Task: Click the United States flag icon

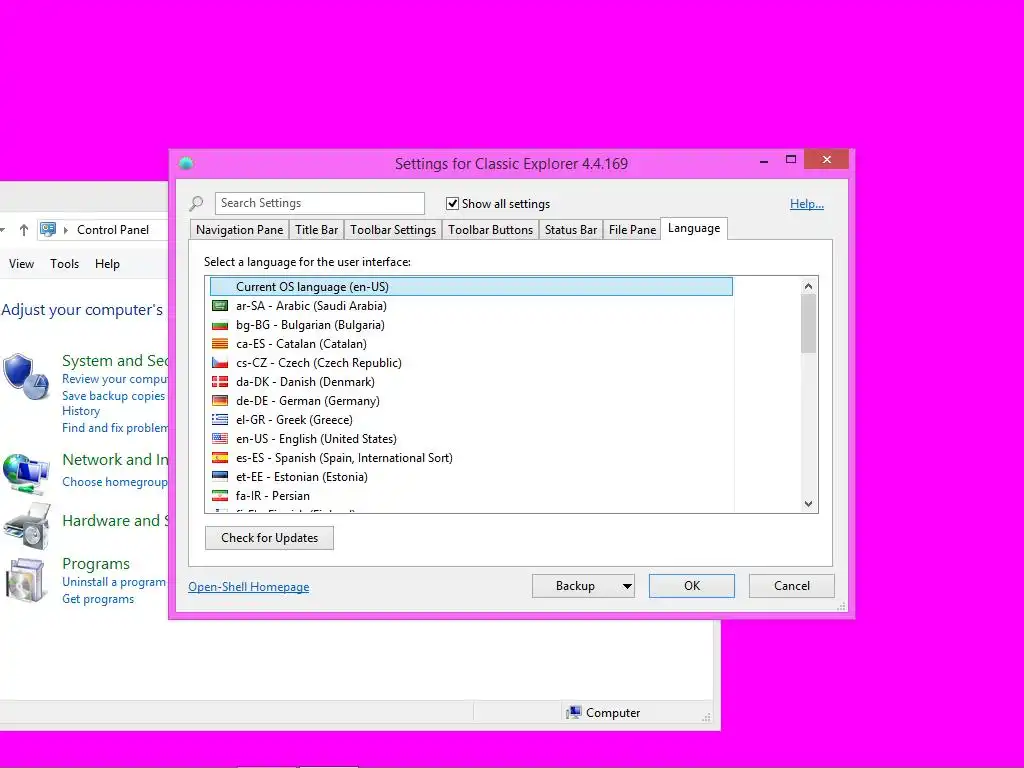Action: (220, 438)
